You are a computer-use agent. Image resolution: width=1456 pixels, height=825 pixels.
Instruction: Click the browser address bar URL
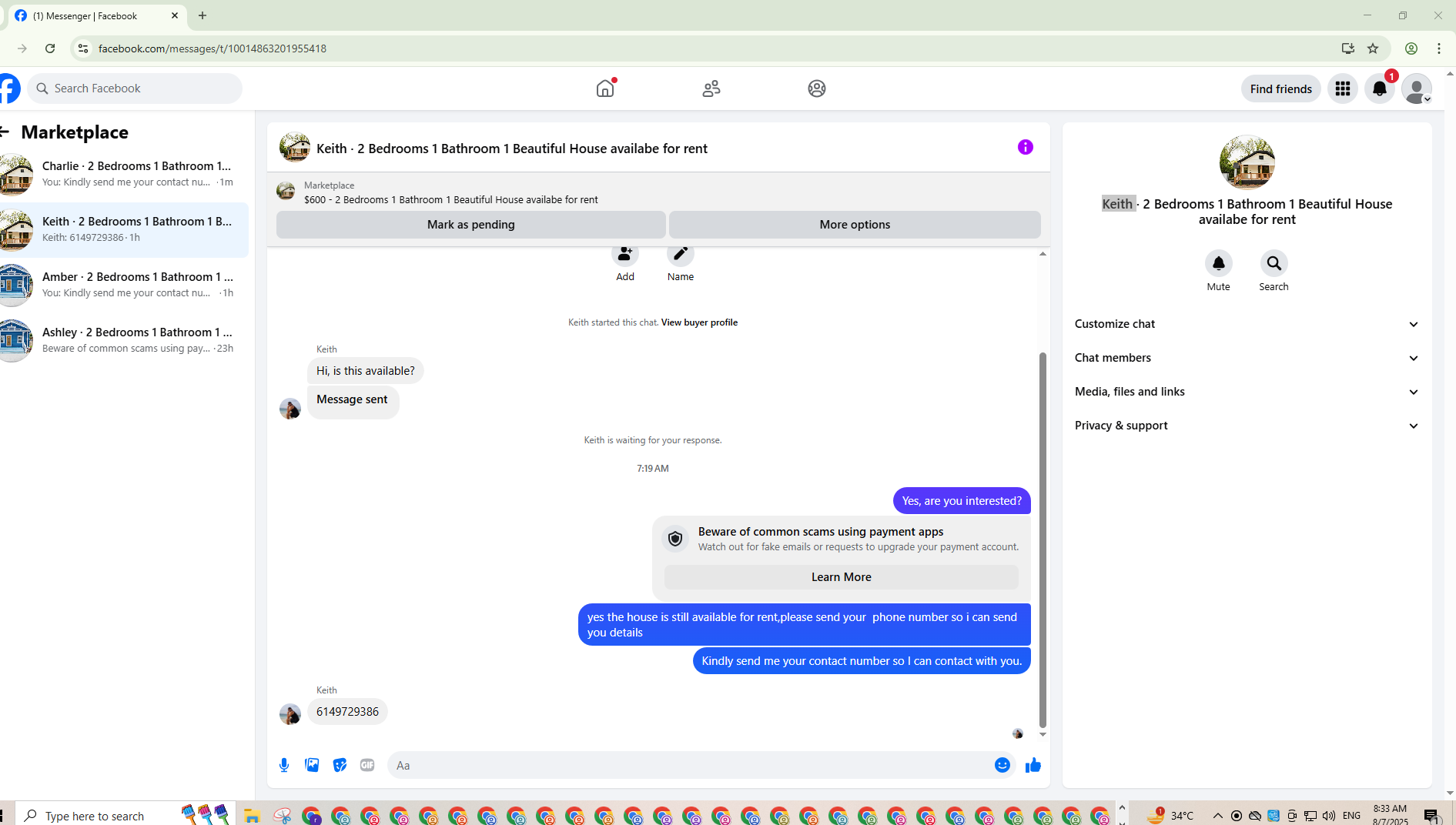(x=213, y=48)
